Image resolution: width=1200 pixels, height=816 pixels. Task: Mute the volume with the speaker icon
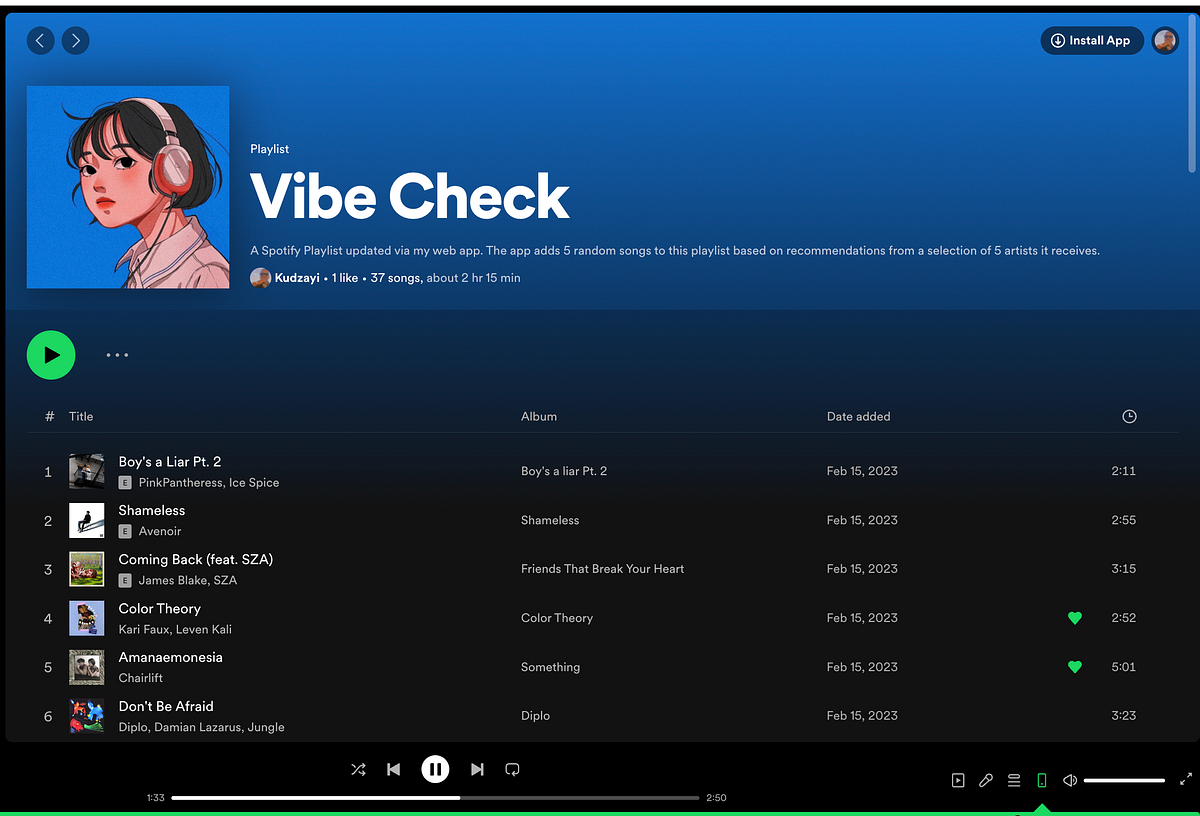(x=1069, y=780)
